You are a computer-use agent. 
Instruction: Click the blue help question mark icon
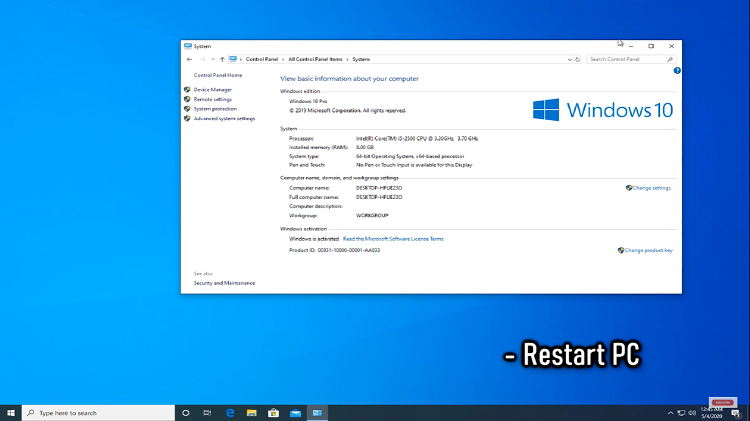tap(677, 71)
